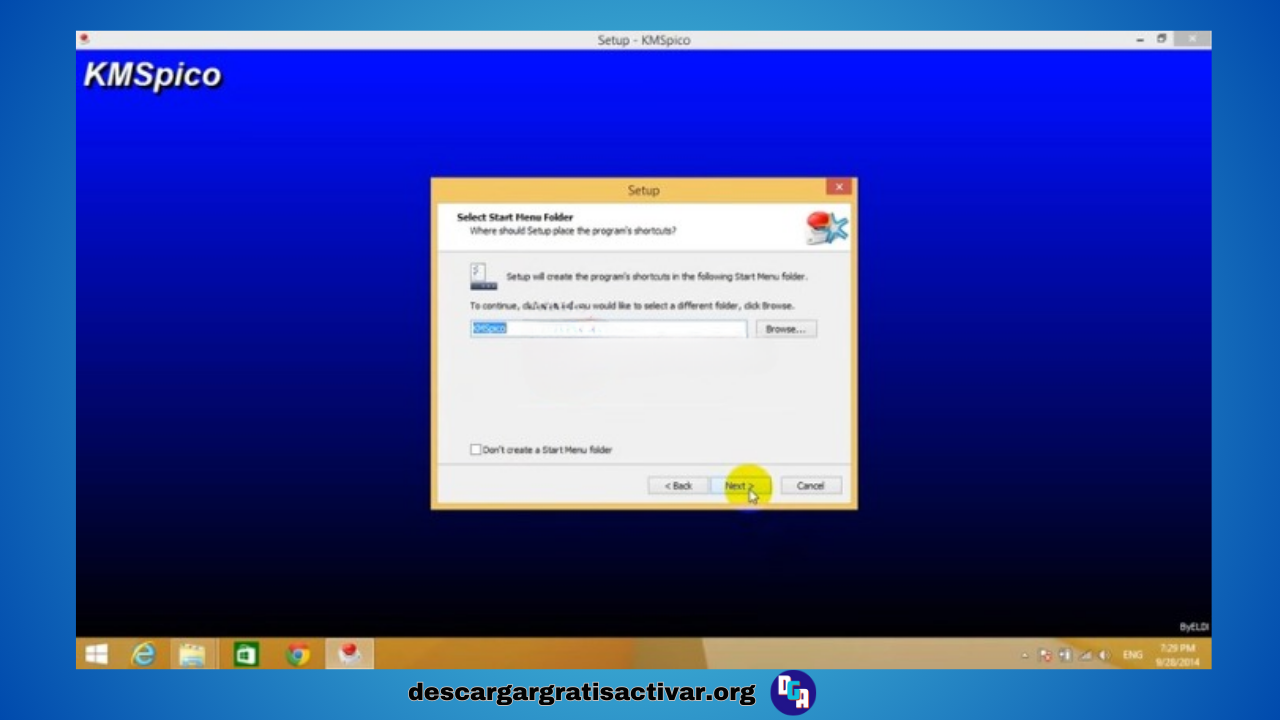The image size is (1280, 720).
Task: Open File Explorer from the taskbar
Action: [x=192, y=655]
